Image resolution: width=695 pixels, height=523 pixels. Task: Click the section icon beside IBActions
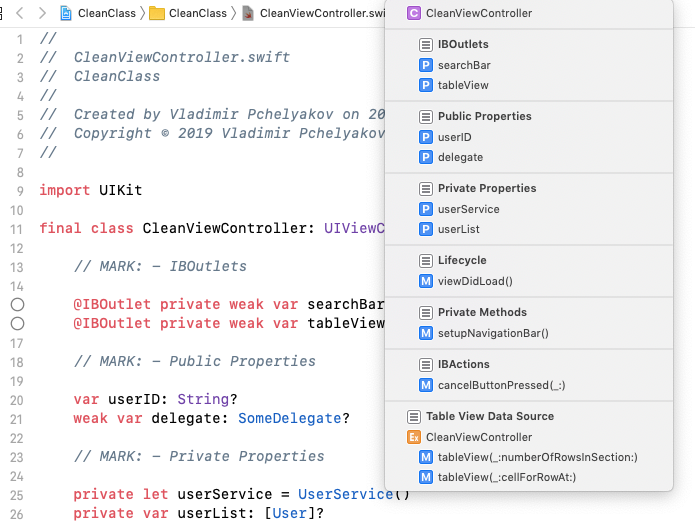pyautogui.click(x=427, y=364)
